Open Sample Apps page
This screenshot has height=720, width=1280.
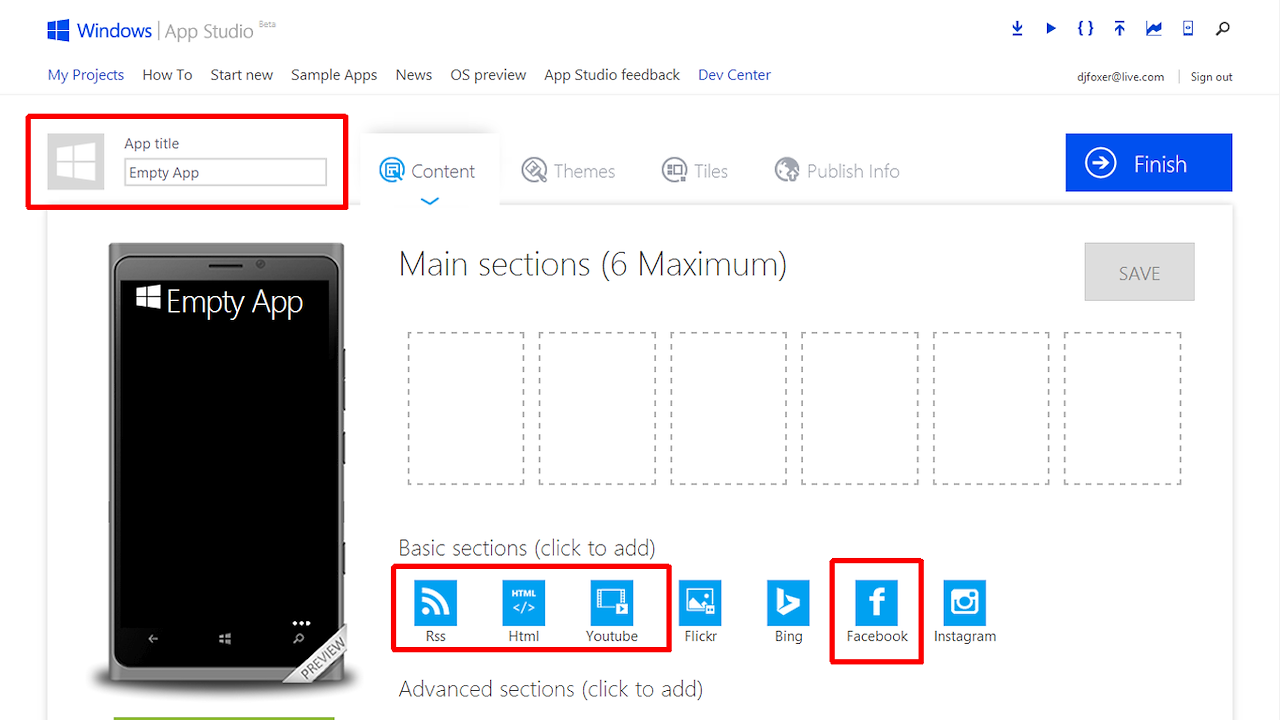(x=334, y=75)
